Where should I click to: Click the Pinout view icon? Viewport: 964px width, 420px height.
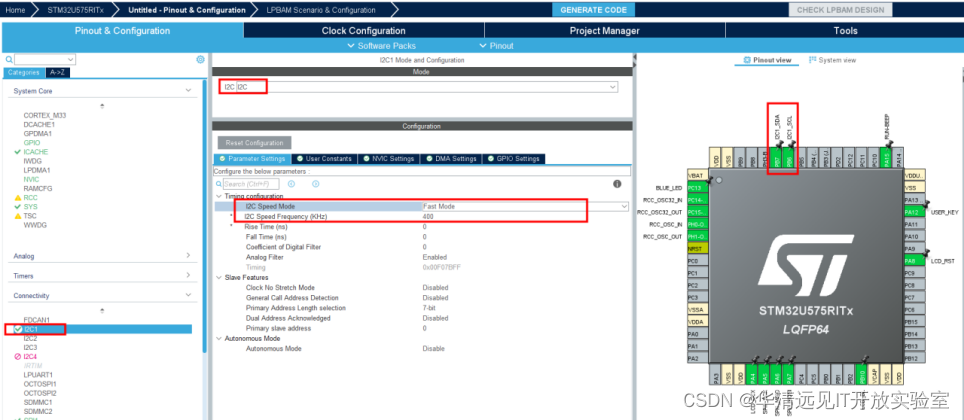pyautogui.click(x=747, y=60)
